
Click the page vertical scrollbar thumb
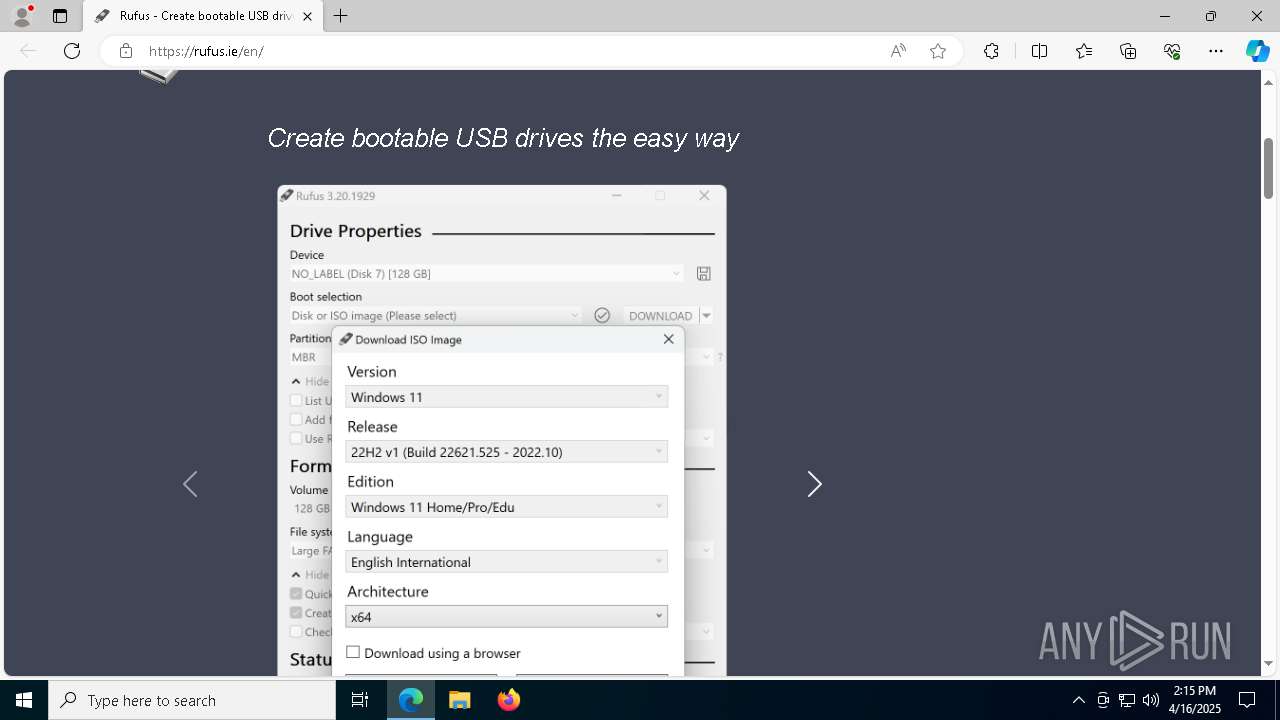1269,168
